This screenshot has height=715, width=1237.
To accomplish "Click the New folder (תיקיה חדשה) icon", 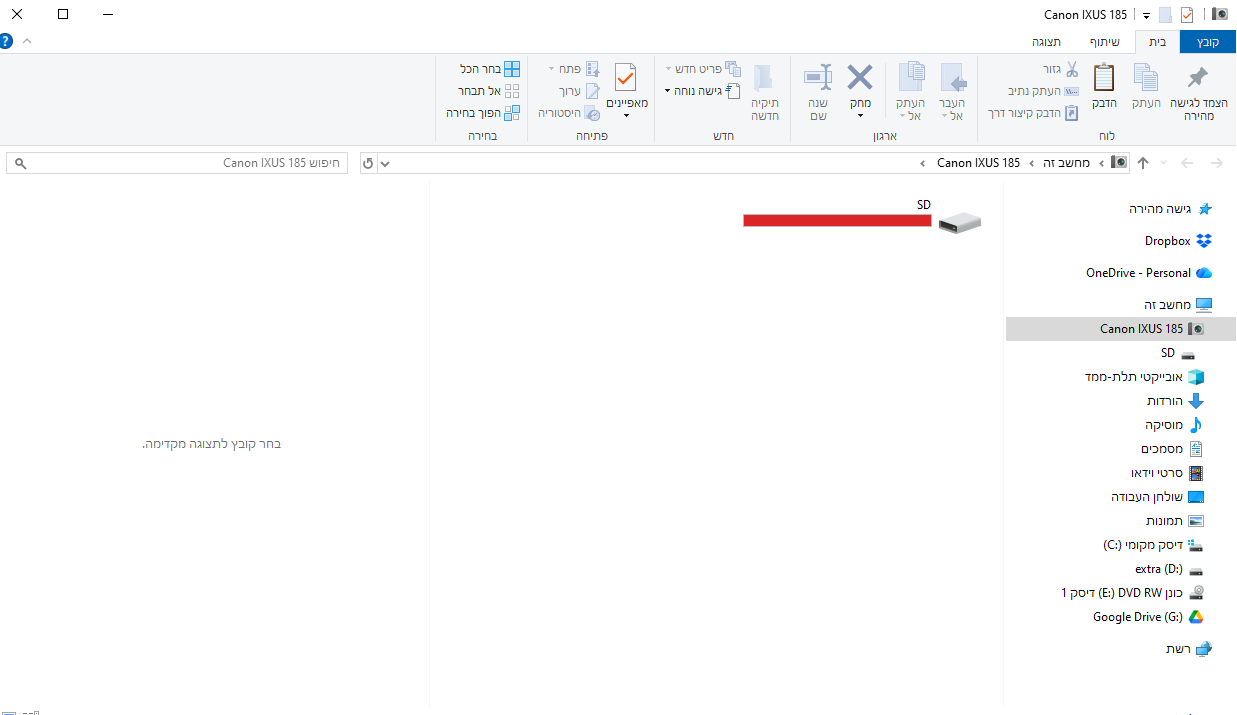I will tap(764, 78).
